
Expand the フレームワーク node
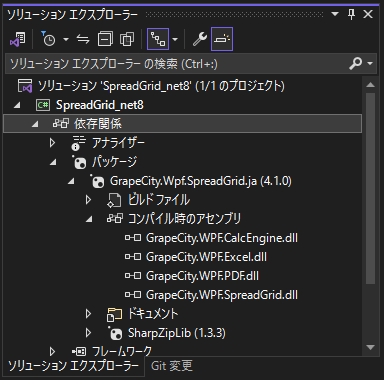pos(52,351)
